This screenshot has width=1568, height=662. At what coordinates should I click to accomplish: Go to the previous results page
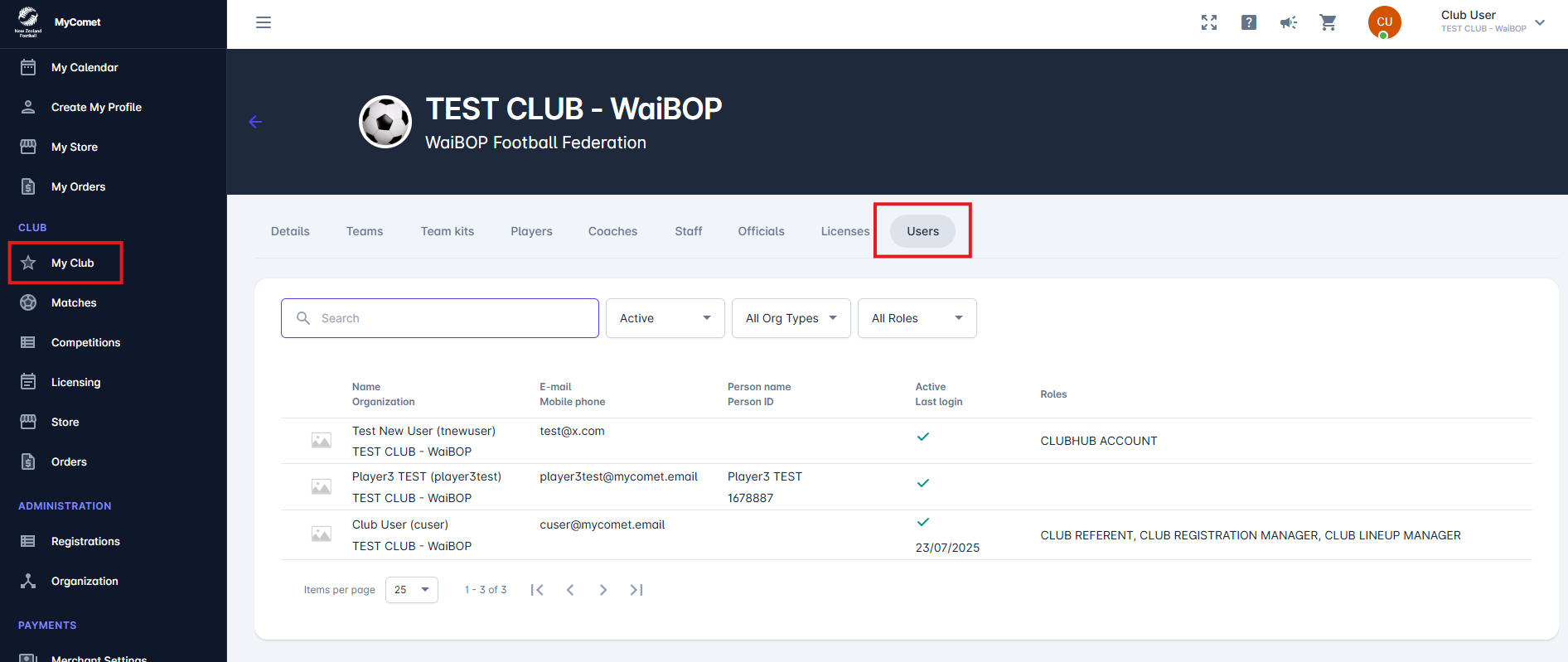pyautogui.click(x=570, y=590)
